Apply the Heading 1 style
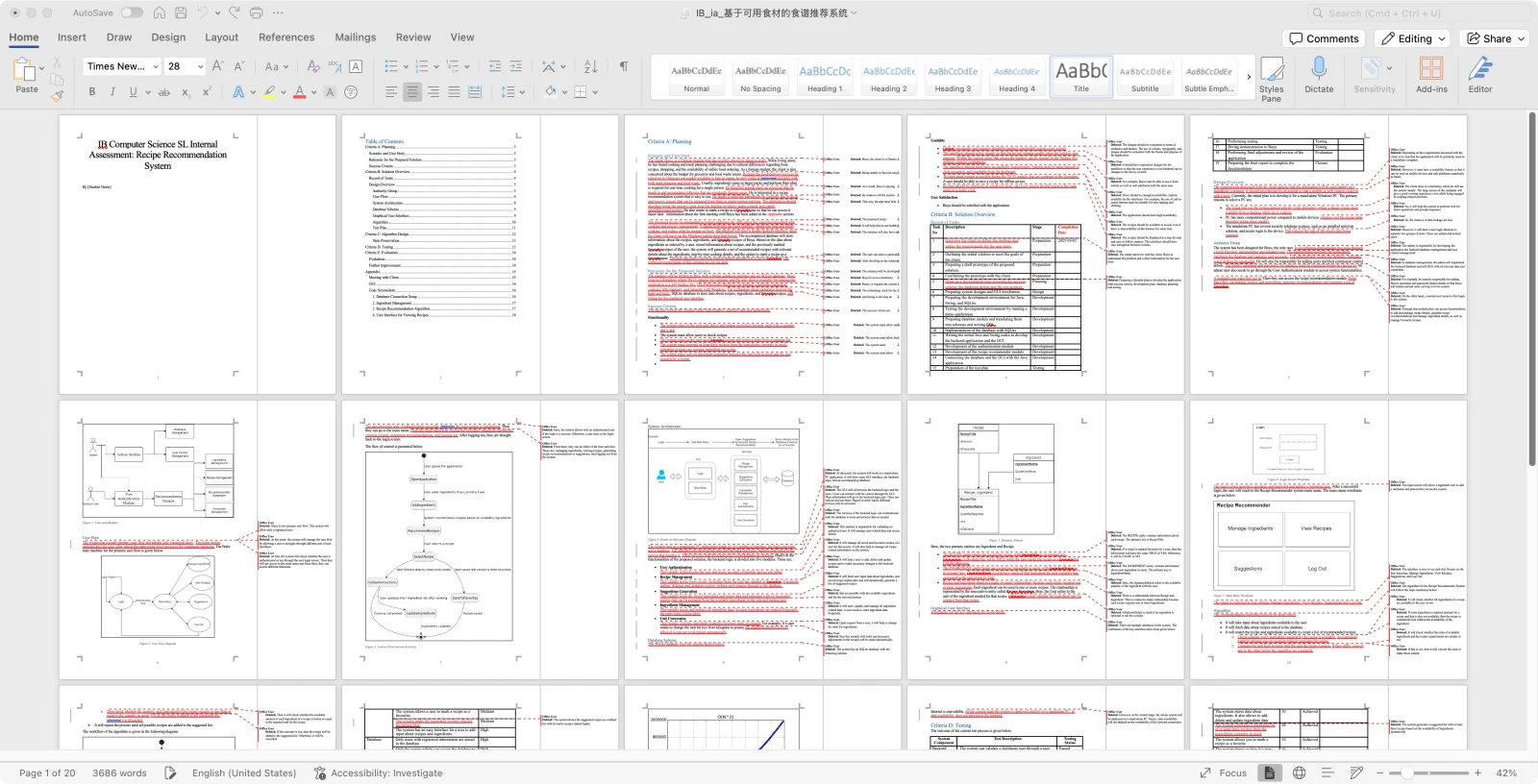Image resolution: width=1538 pixels, height=784 pixels. click(x=825, y=77)
